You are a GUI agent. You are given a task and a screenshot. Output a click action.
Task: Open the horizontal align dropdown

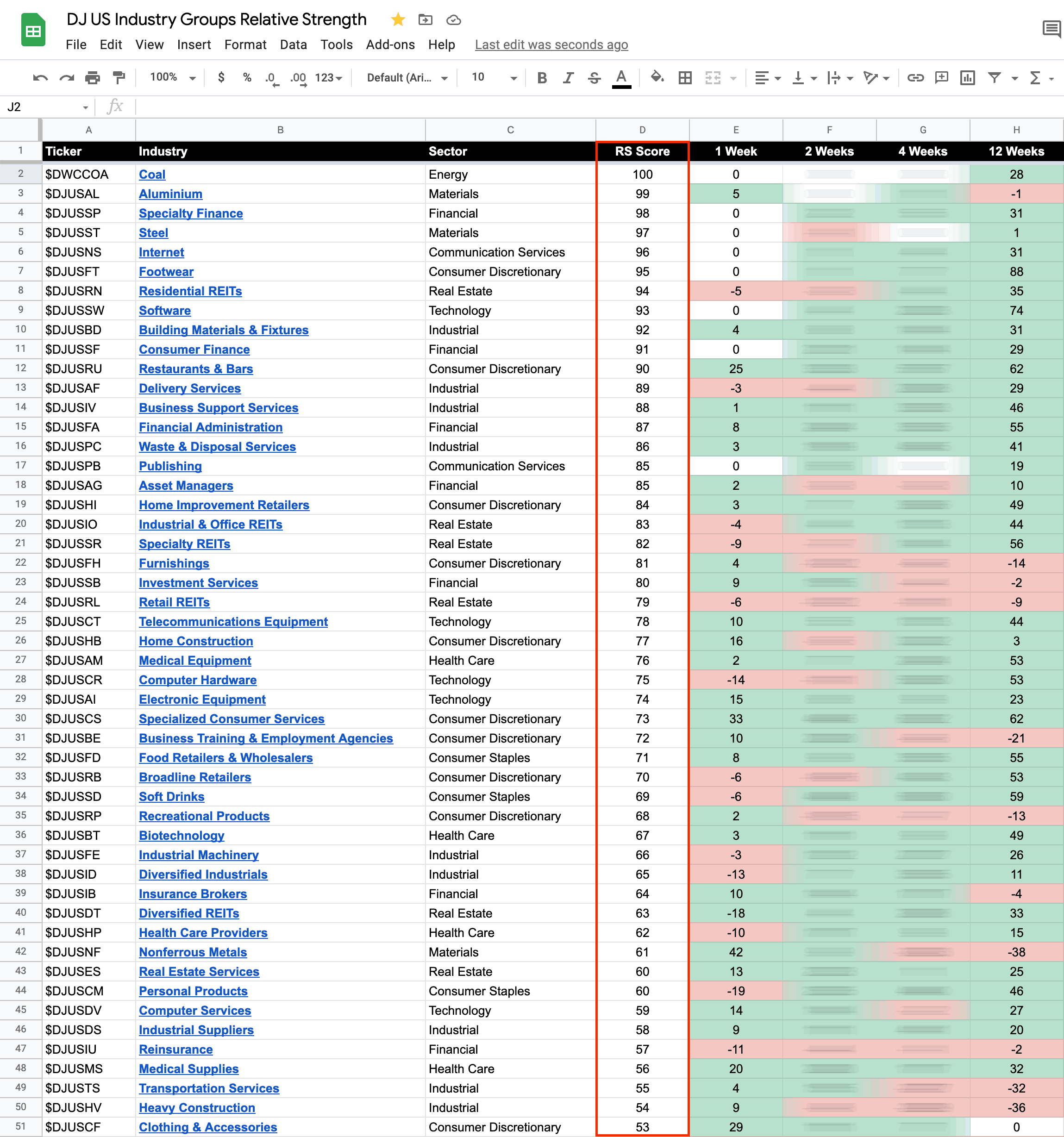tap(768, 78)
